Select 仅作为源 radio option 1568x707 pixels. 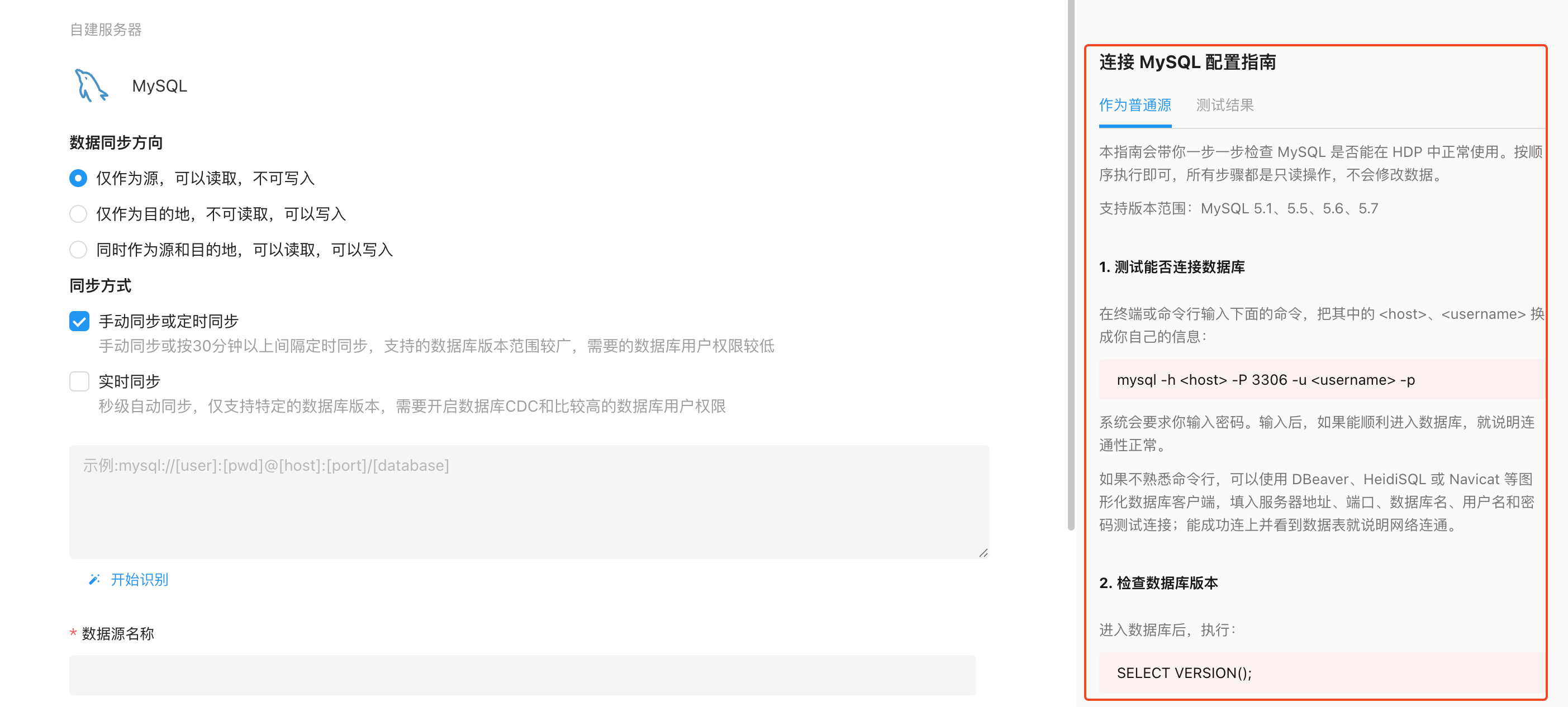pos(79,178)
